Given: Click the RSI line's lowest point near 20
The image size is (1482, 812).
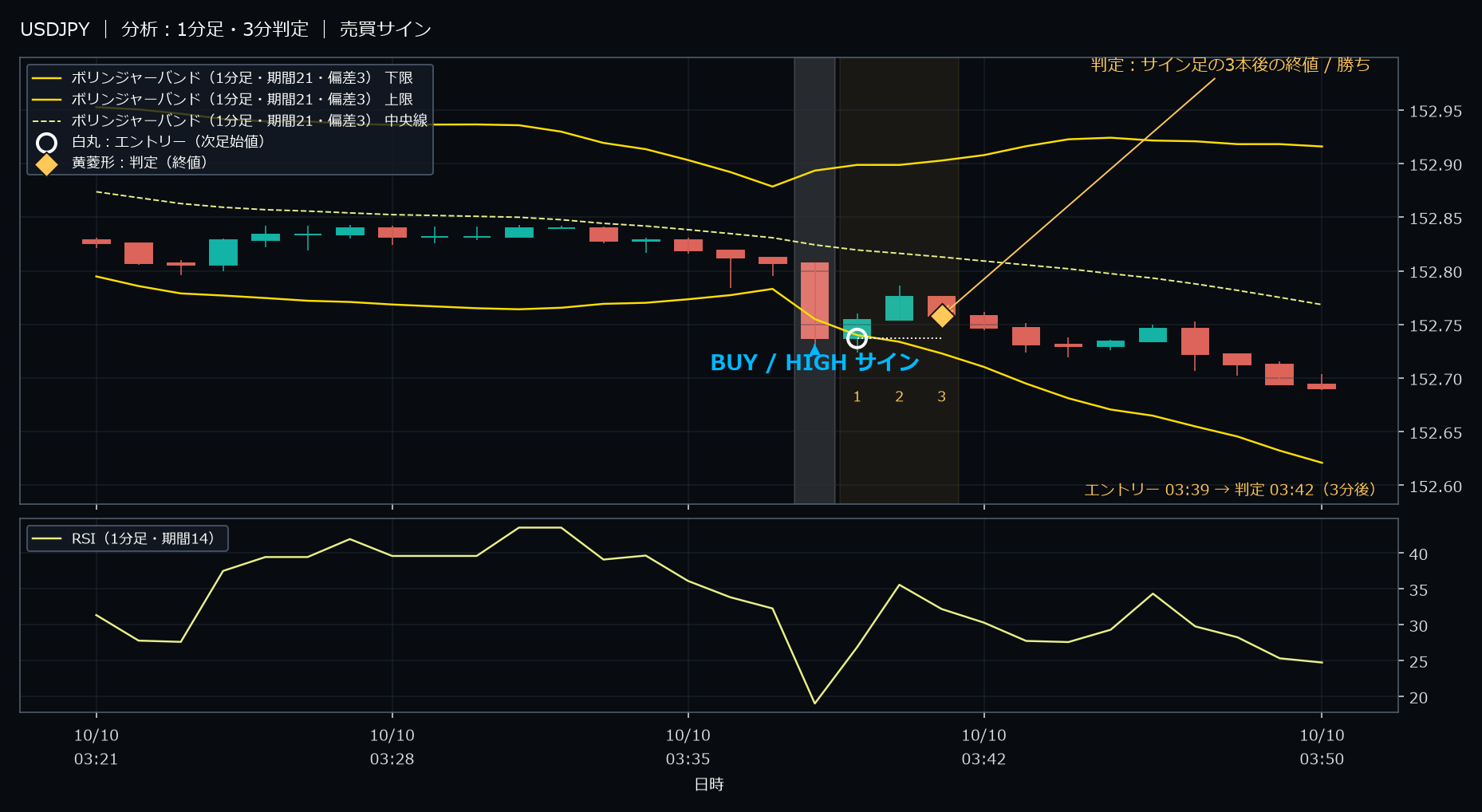Looking at the screenshot, I should [x=814, y=703].
